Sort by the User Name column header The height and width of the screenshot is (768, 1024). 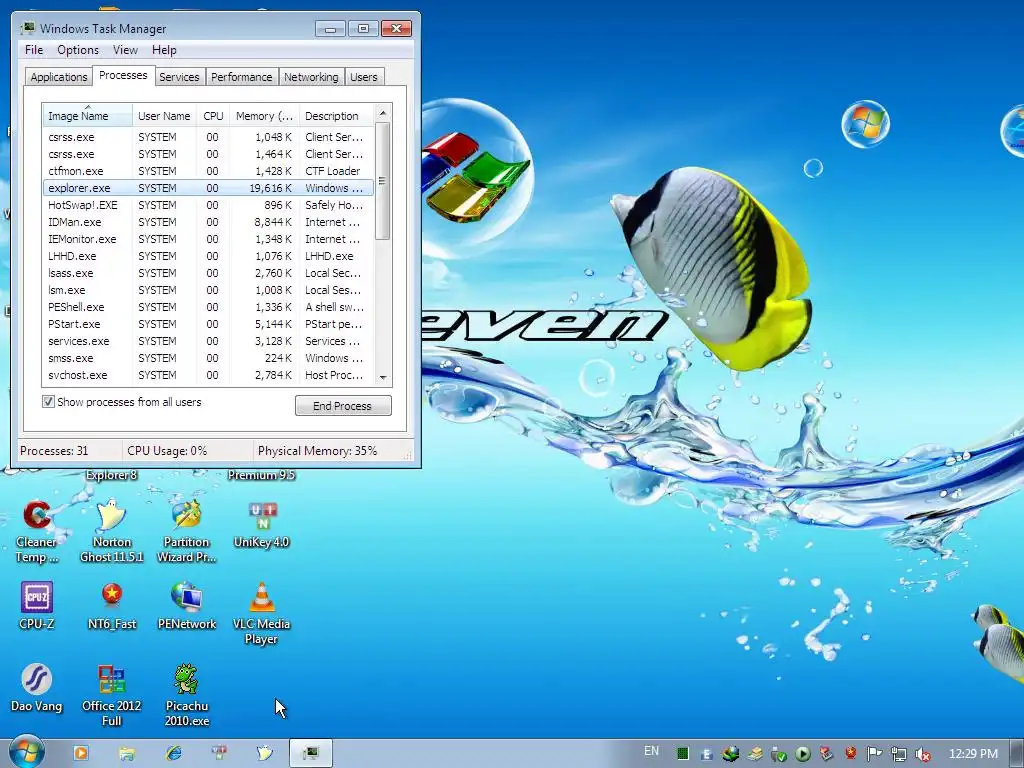click(x=164, y=116)
